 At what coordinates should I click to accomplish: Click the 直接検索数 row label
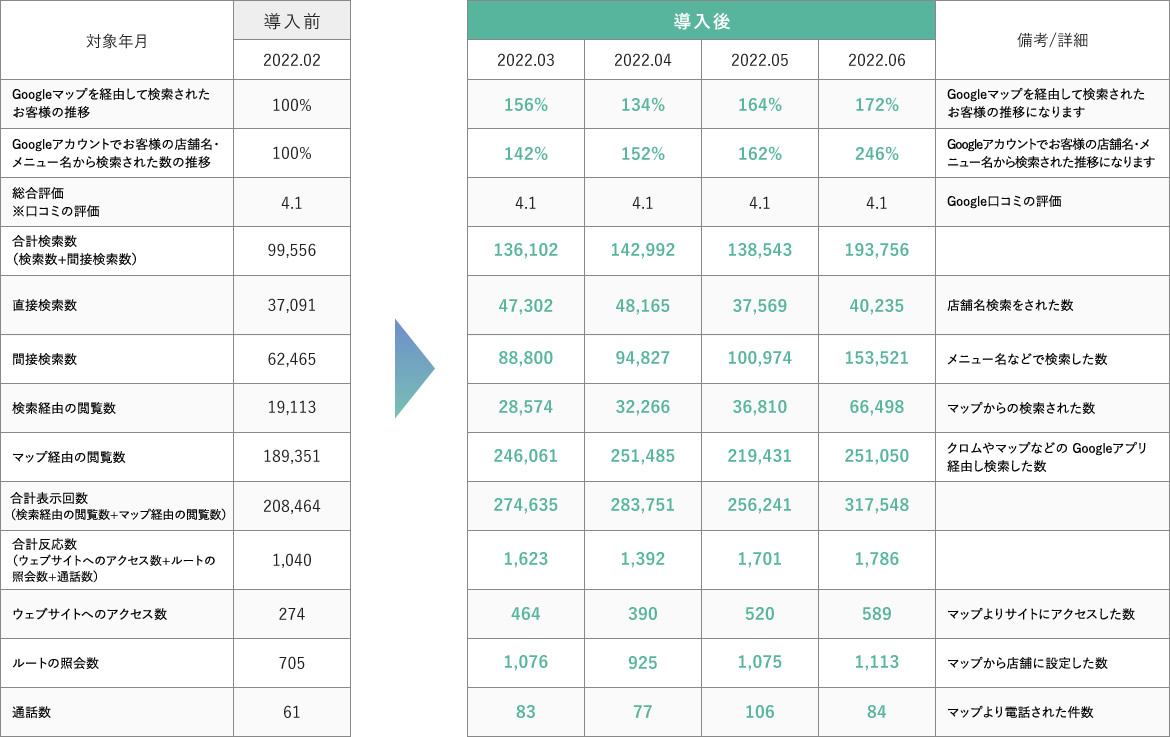tap(45, 306)
